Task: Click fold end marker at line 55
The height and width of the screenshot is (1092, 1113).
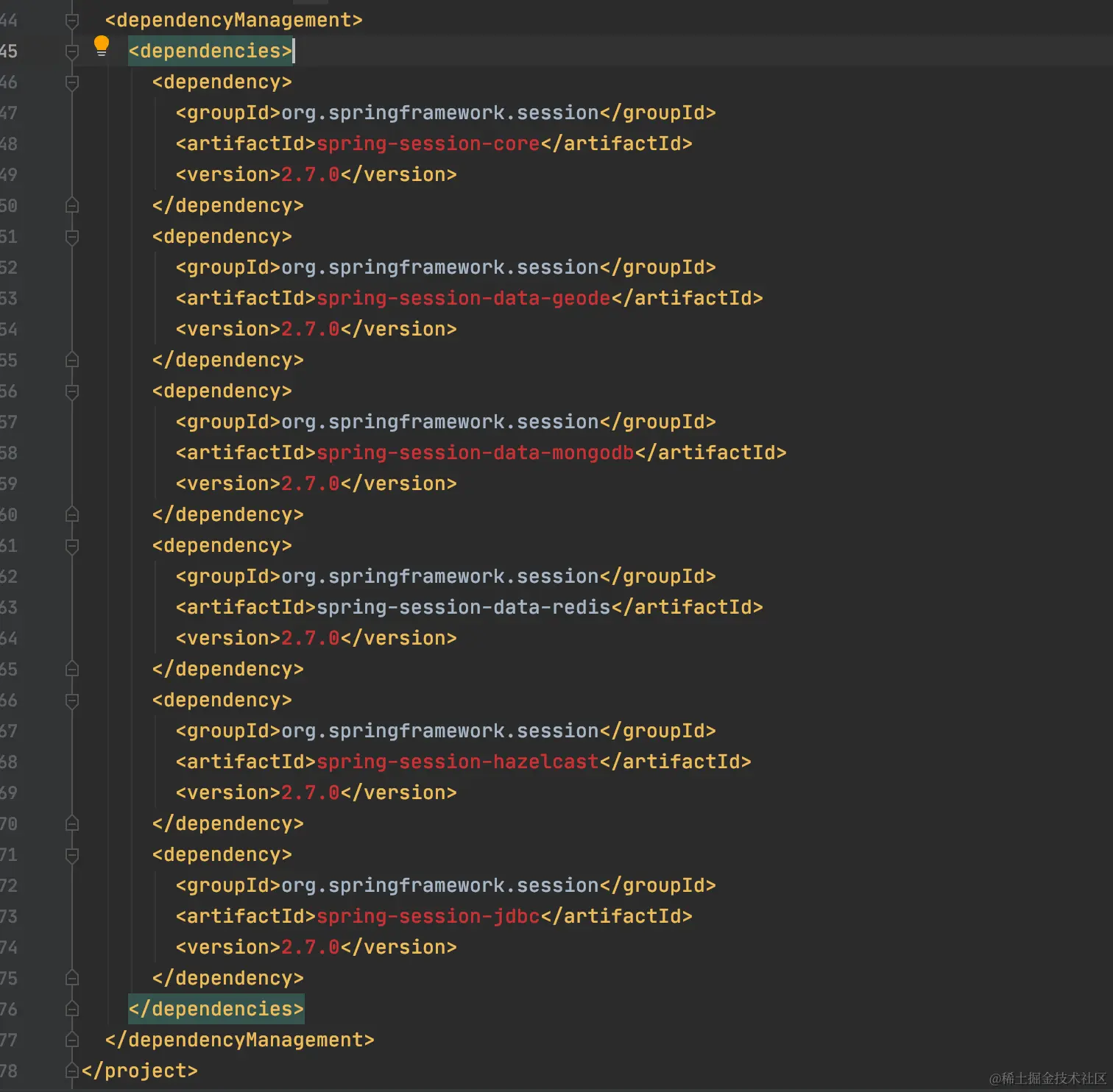Action: coord(72,360)
